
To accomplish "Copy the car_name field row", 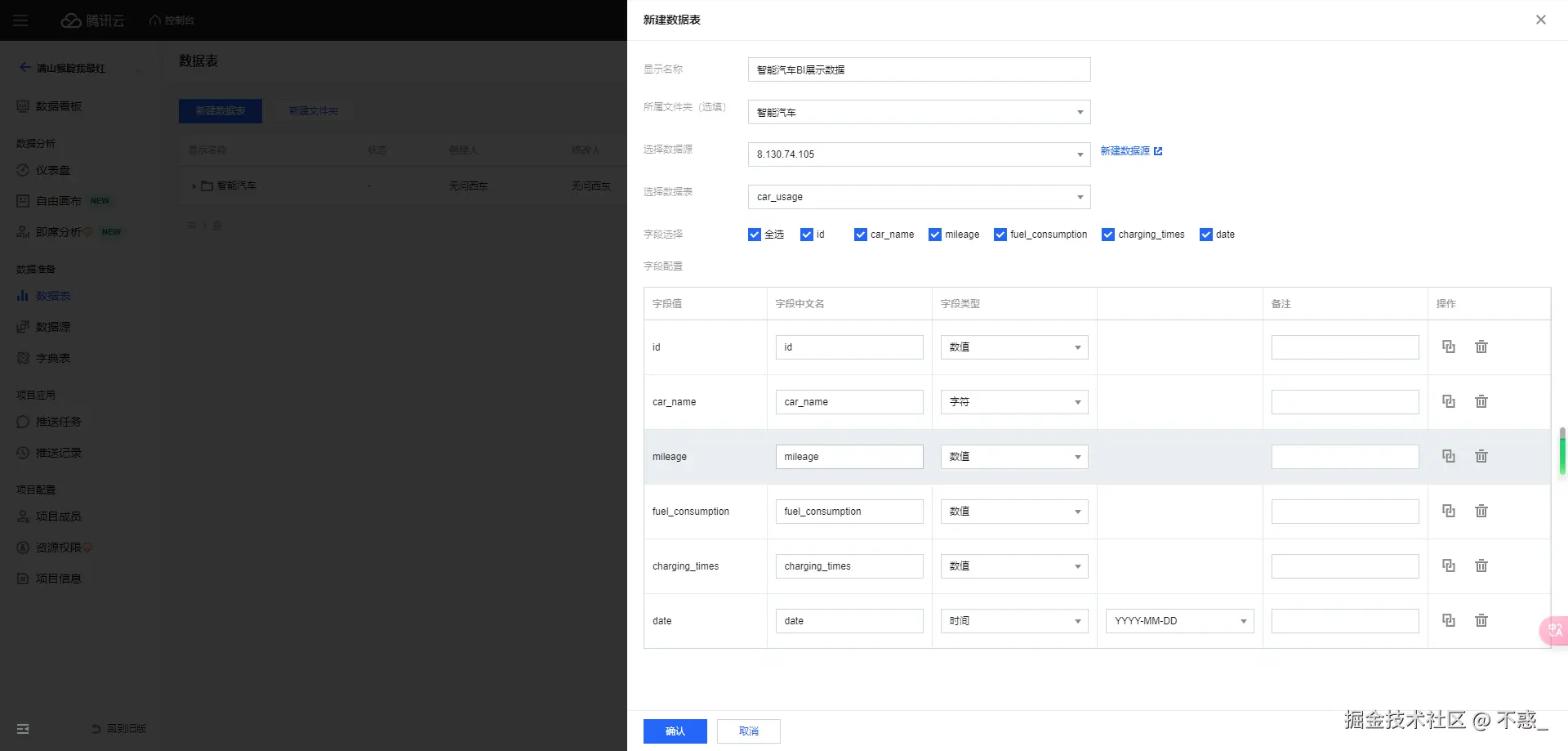I will click(x=1448, y=401).
